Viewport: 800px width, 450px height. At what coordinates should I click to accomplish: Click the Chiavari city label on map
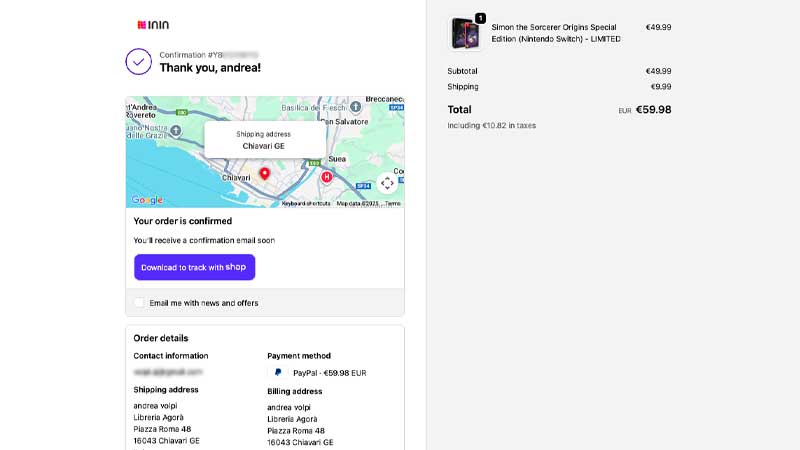pos(235,177)
